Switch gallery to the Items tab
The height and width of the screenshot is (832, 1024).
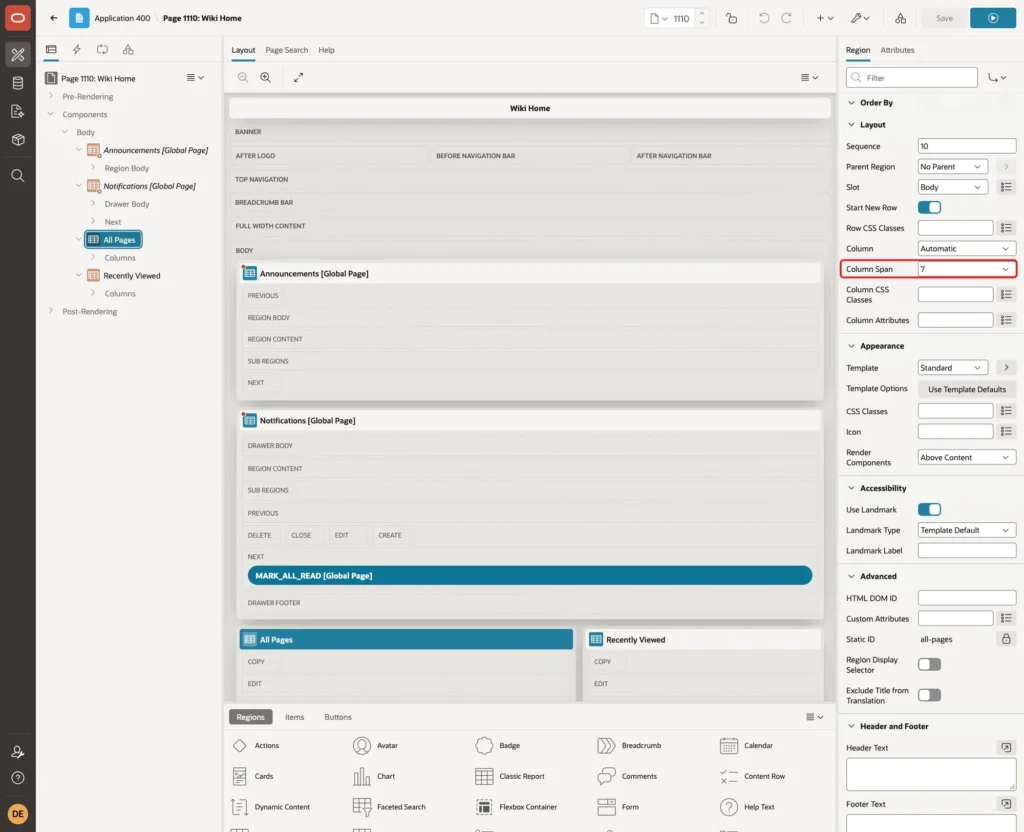[294, 717]
